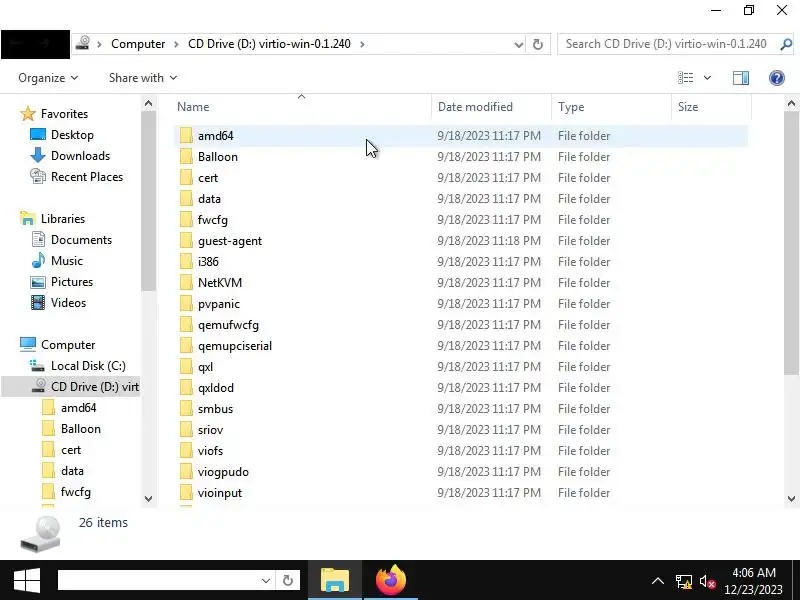
Task: Click the search magnifier icon
Action: 786,44
